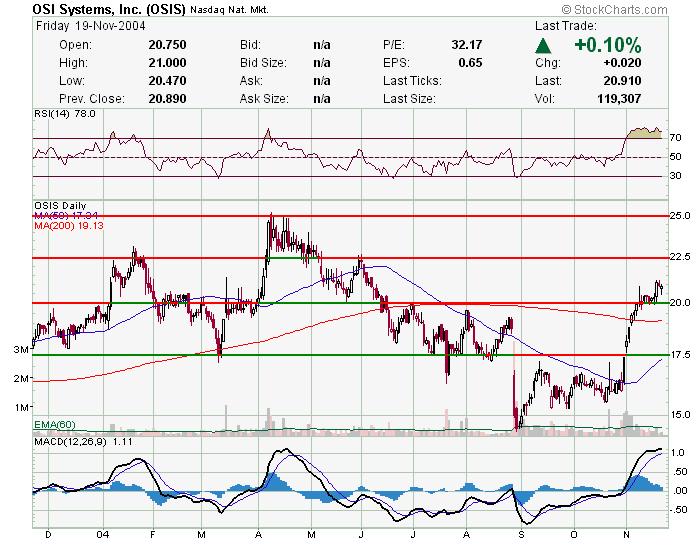Click the StockCharts.com copyright text
Viewport: 700px width, 546px height.
click(615, 9)
